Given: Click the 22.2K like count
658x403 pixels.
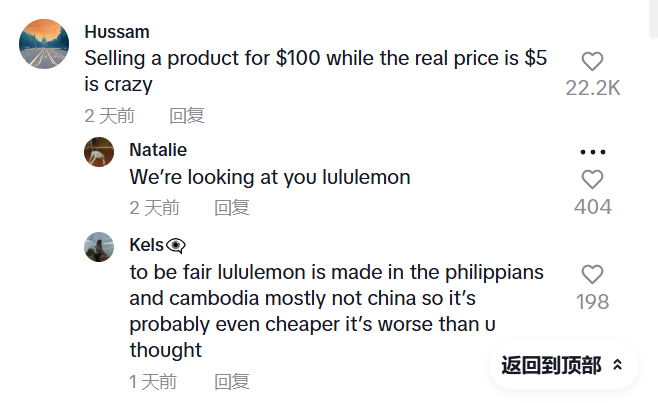Looking at the screenshot, I should point(592,88).
